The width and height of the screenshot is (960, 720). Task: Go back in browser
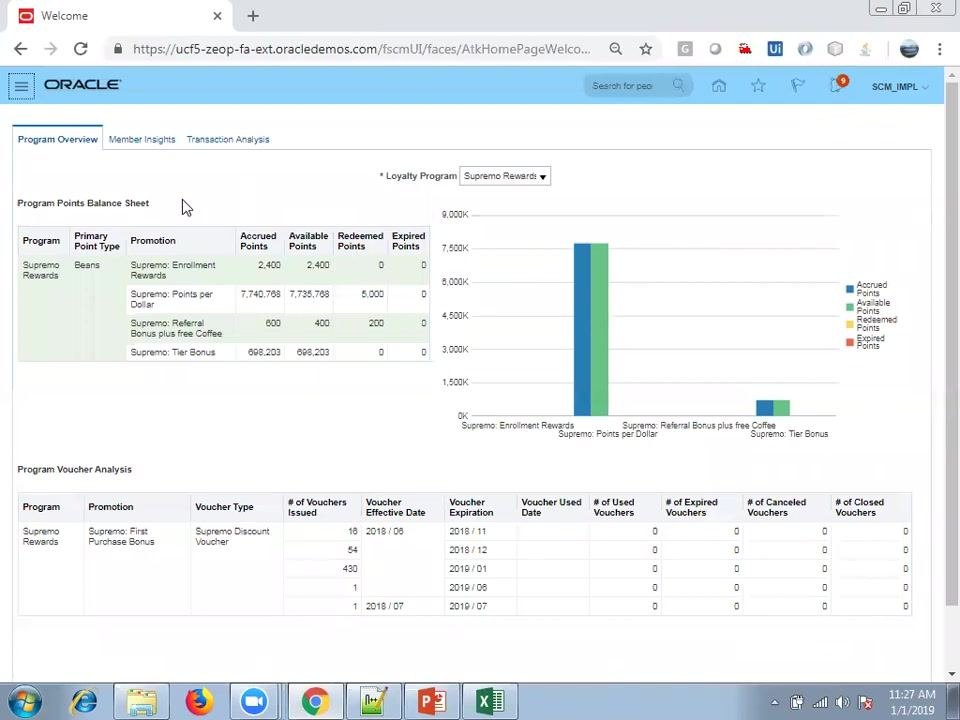pos(20,49)
